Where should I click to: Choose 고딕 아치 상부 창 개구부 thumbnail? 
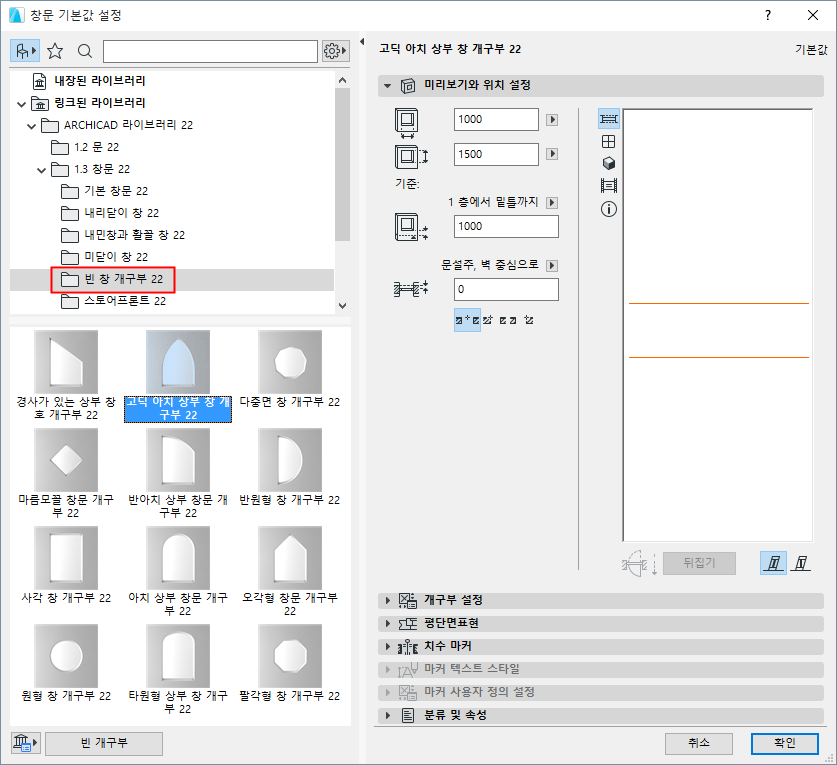pos(178,361)
